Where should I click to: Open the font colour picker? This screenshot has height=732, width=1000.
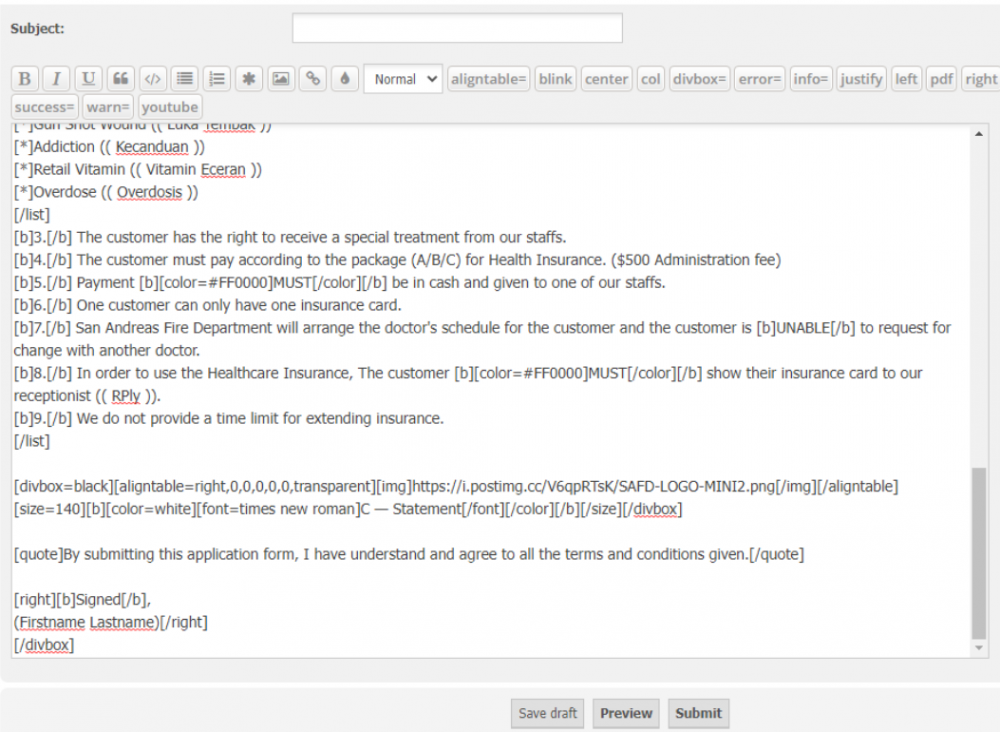[x=344, y=79]
